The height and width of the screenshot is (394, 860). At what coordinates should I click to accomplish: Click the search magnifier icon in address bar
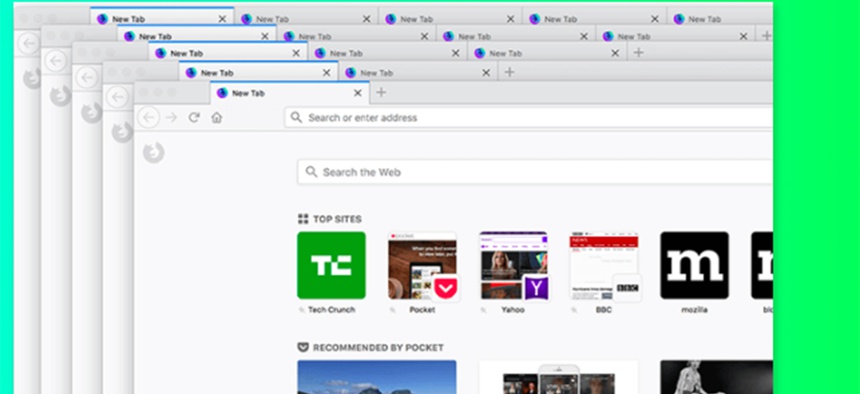click(296, 117)
